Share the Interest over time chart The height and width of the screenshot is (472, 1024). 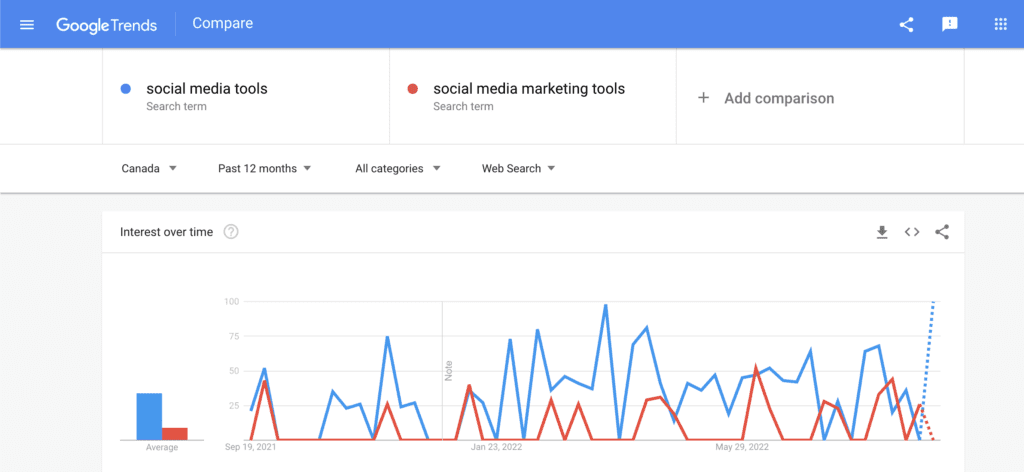(x=942, y=232)
